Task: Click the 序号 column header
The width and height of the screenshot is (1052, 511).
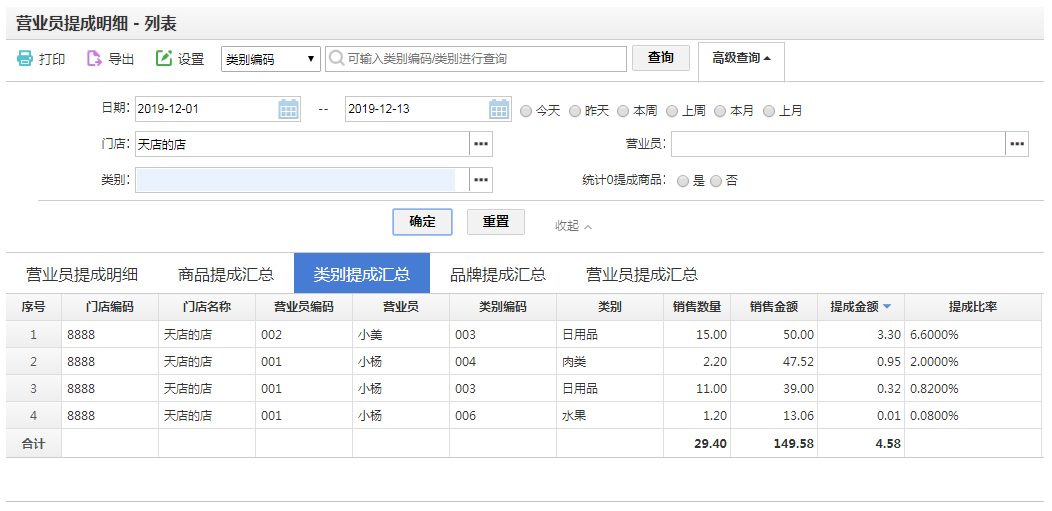Action: (x=34, y=307)
